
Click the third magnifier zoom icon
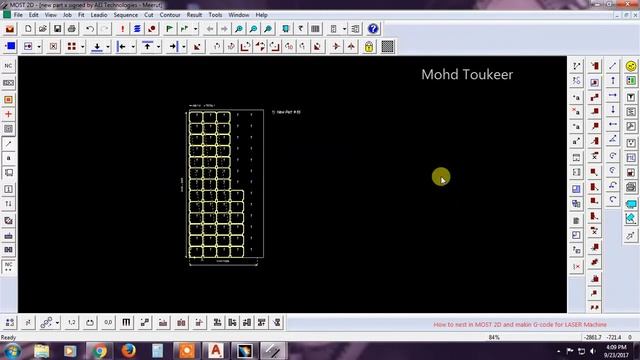coord(268,29)
